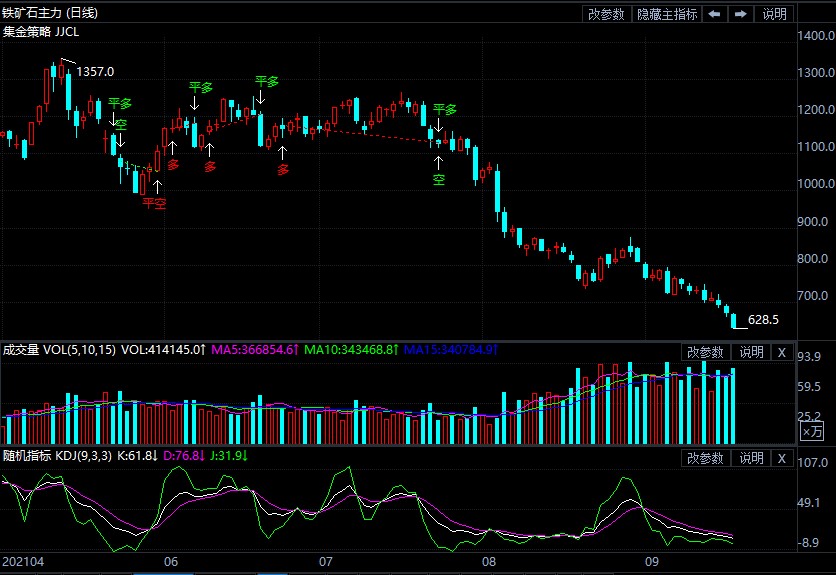This screenshot has width=836, height=575.
Task: Toggle 隐藏主指标 to hide main indicator
Action: [x=667, y=14]
